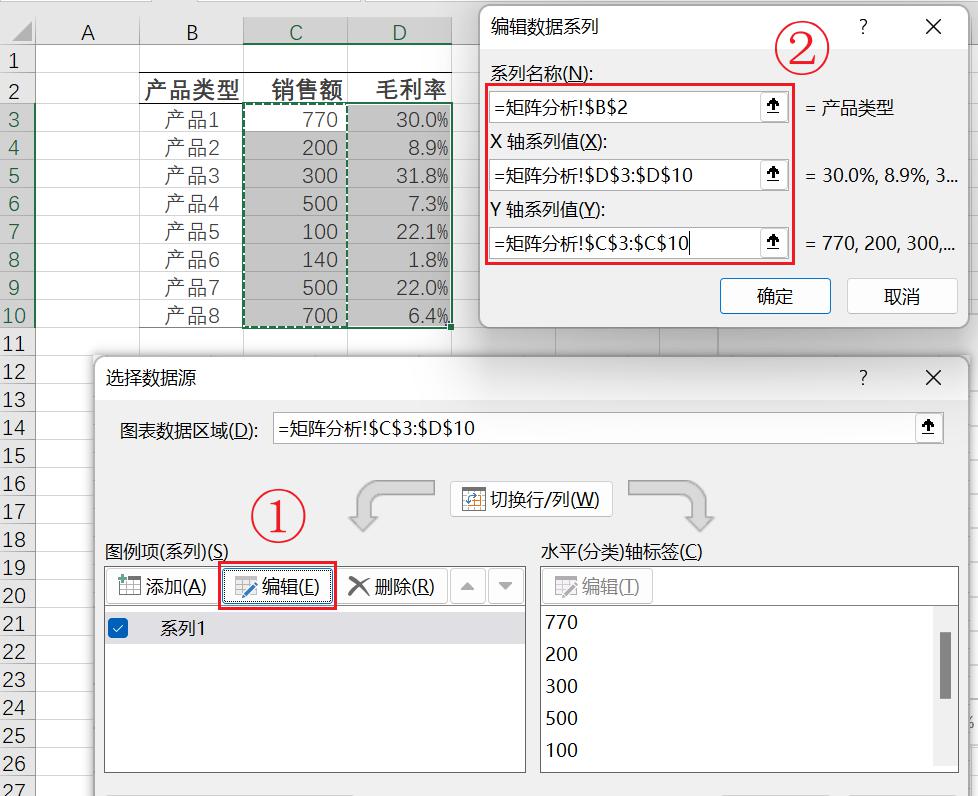Click the margin cell 22.0%
The image size is (978, 796).
399,288
